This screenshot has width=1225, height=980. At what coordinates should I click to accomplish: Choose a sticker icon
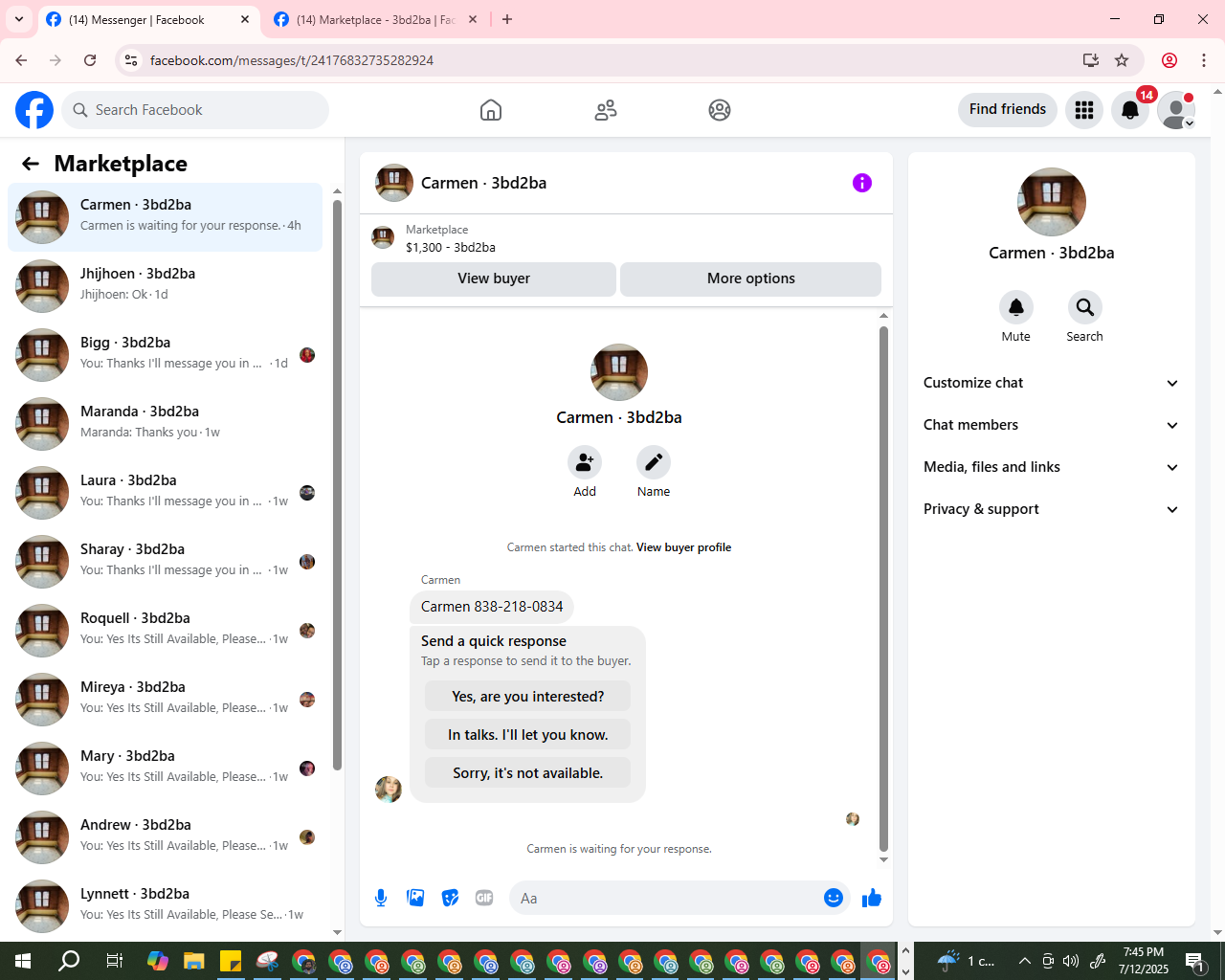tap(450, 898)
